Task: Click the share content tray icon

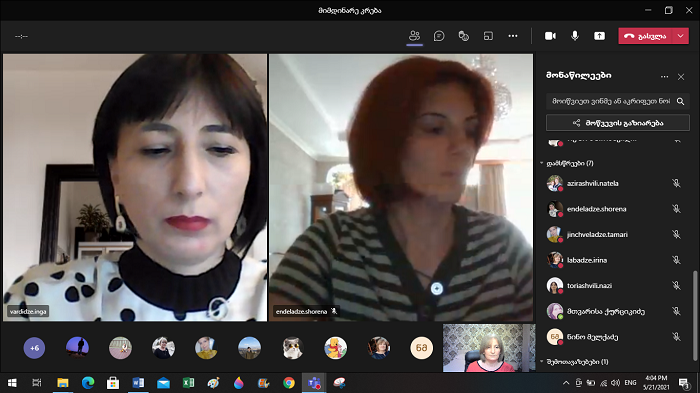Action: click(599, 36)
